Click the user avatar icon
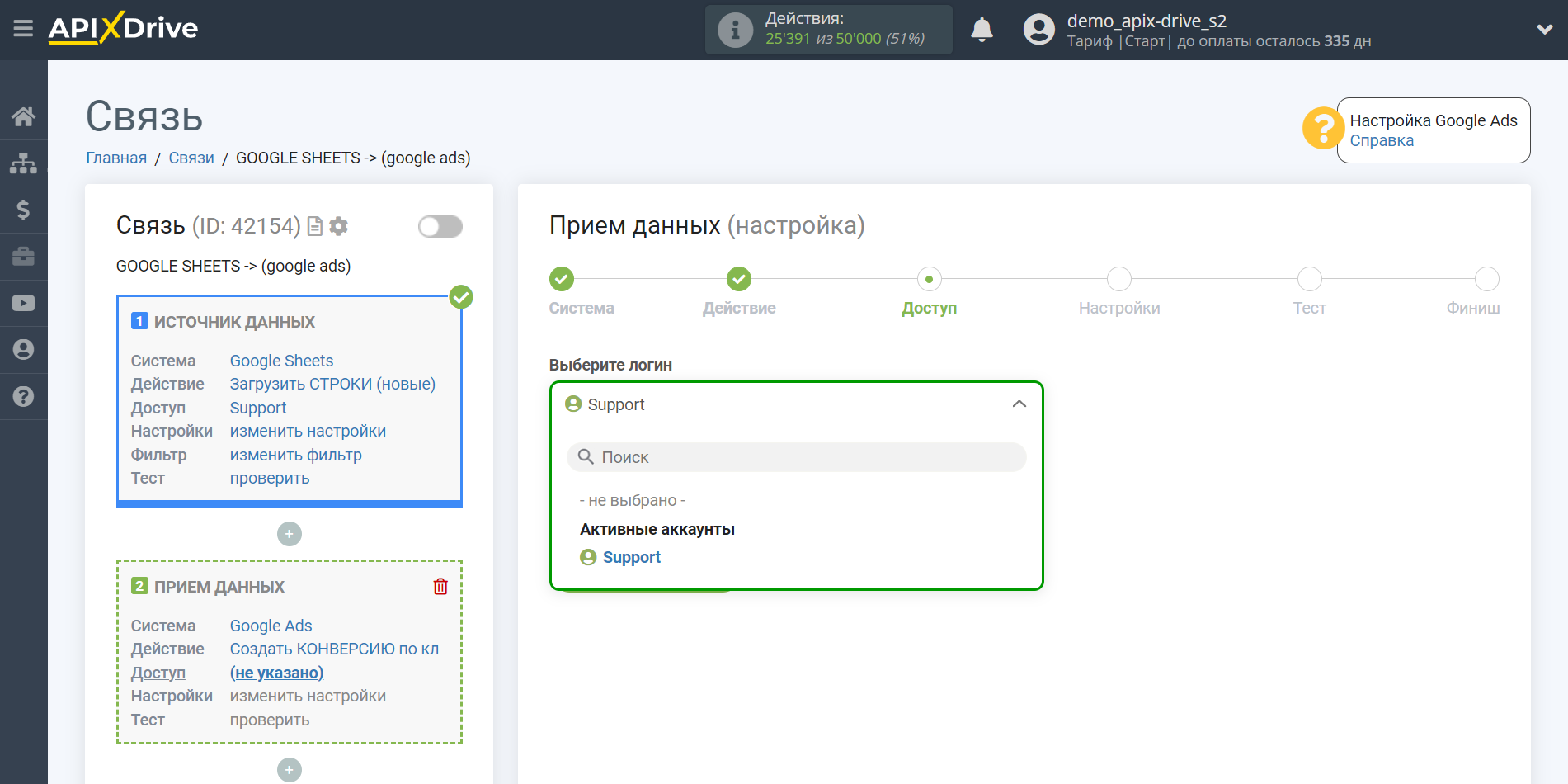Image resolution: width=1568 pixels, height=784 pixels. click(1039, 30)
